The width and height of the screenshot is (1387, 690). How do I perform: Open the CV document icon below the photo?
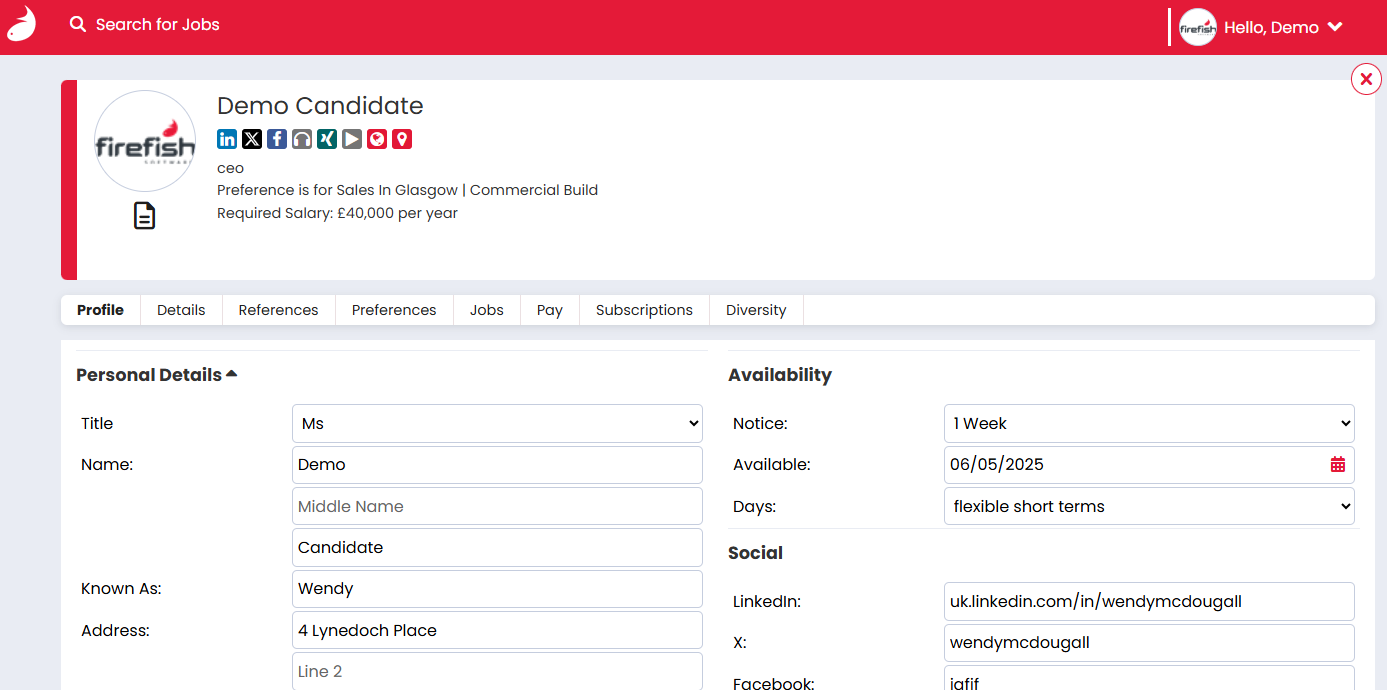point(145,215)
